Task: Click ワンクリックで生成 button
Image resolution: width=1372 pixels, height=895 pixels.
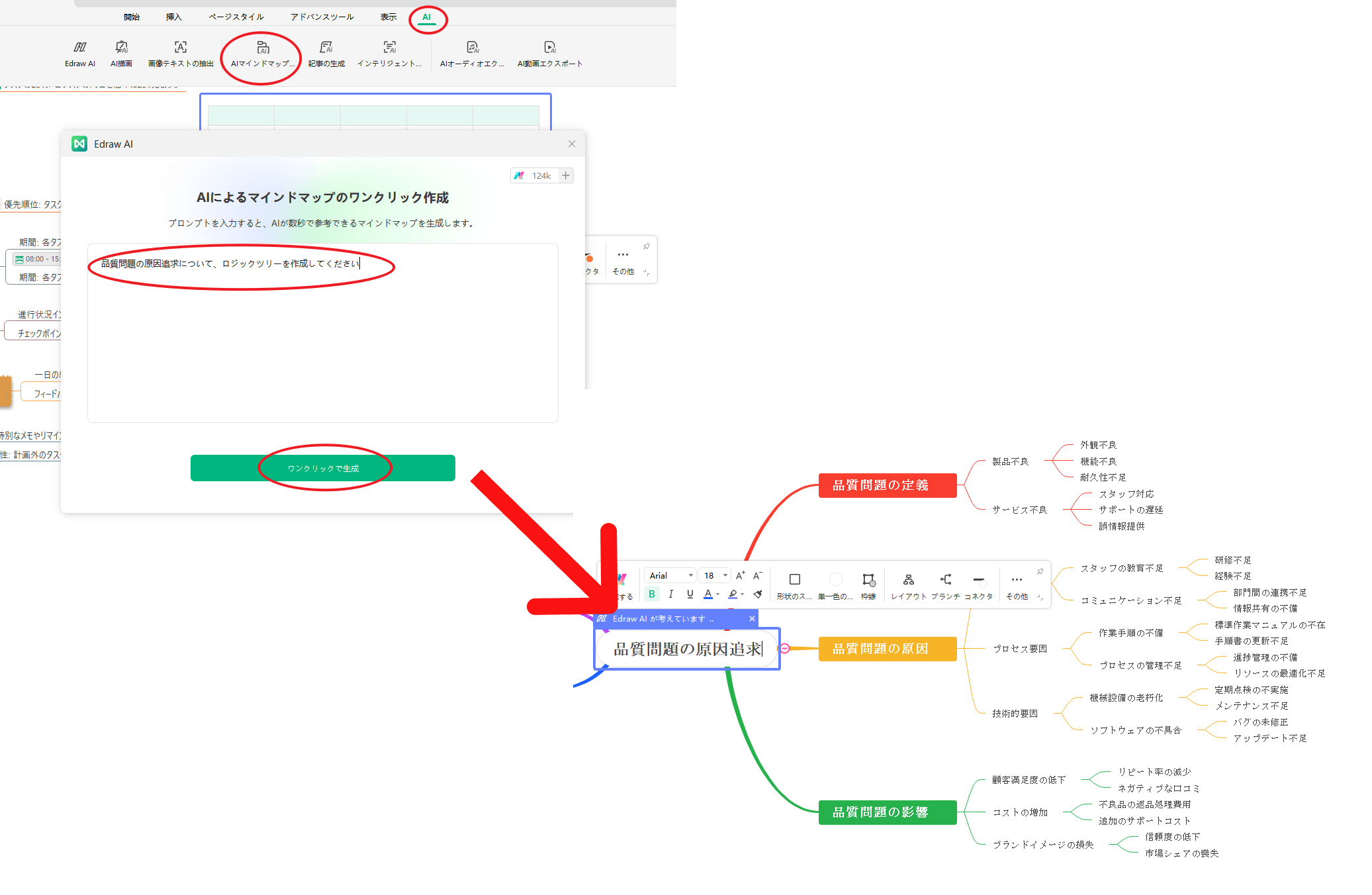Action: (322, 468)
